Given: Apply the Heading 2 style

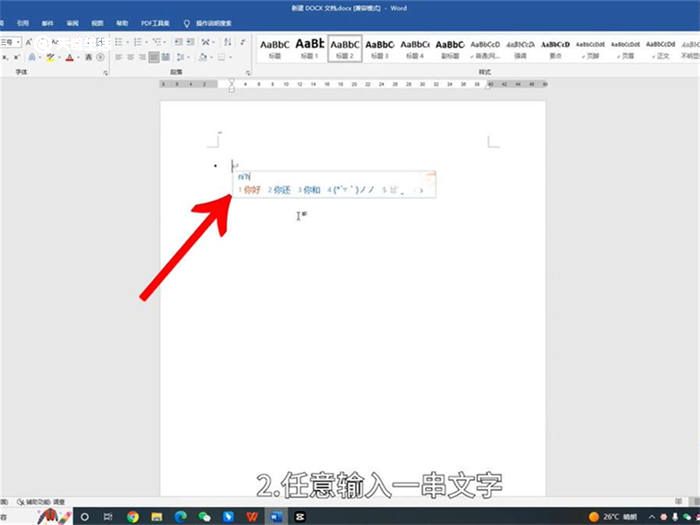Looking at the screenshot, I should click(345, 48).
